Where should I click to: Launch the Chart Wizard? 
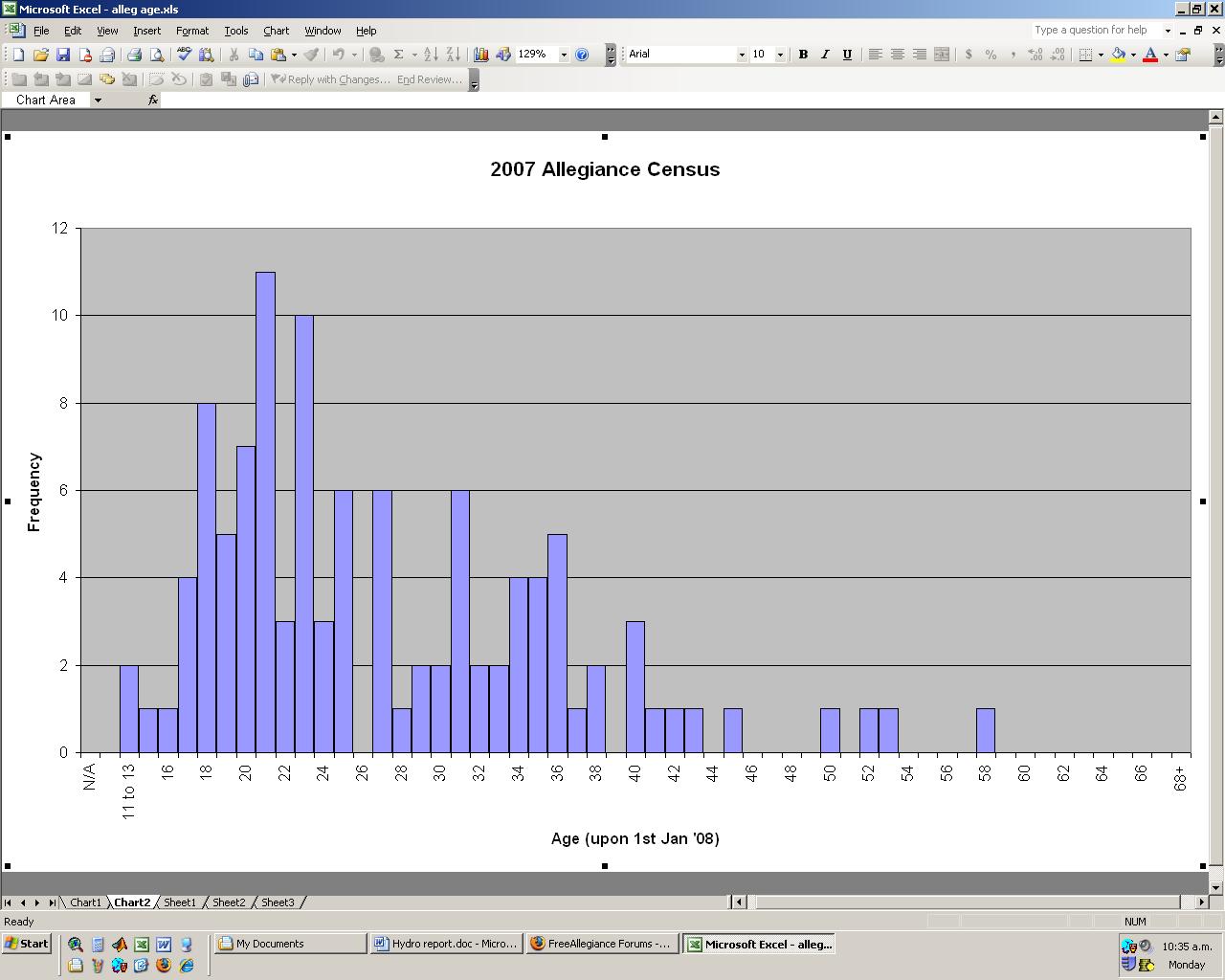[x=480, y=55]
